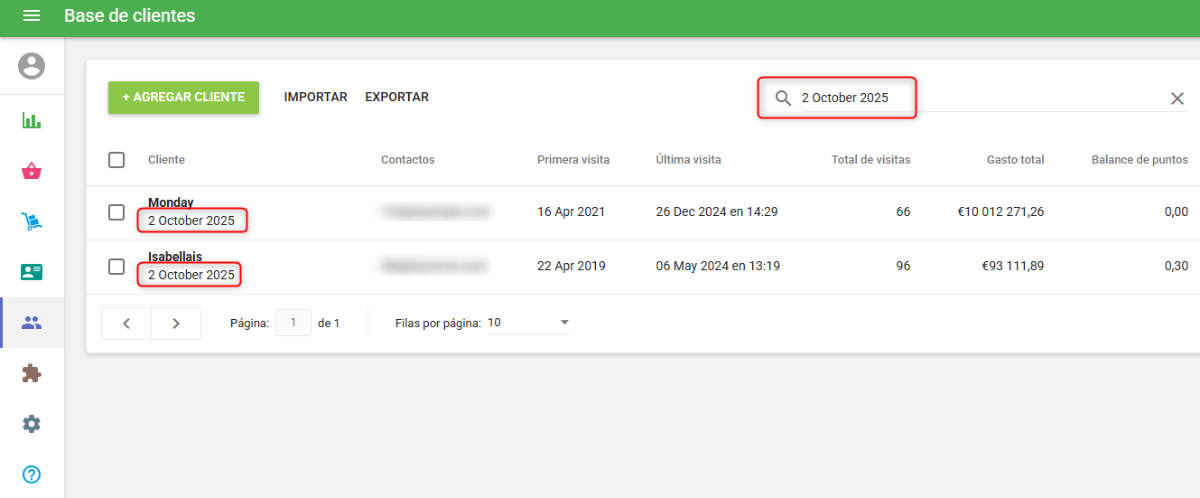This screenshot has width=1200, height=498.
Task: Check the box for client Monday
Action: point(117,212)
